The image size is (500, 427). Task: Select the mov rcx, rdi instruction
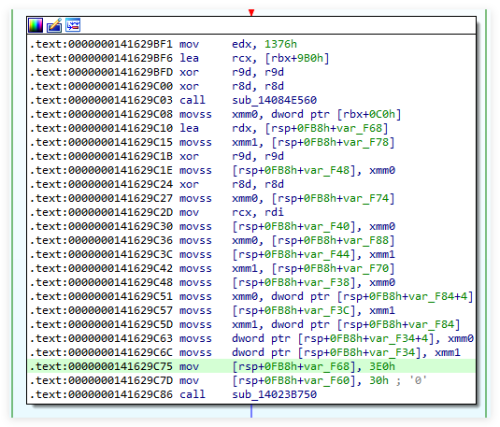pos(232,212)
